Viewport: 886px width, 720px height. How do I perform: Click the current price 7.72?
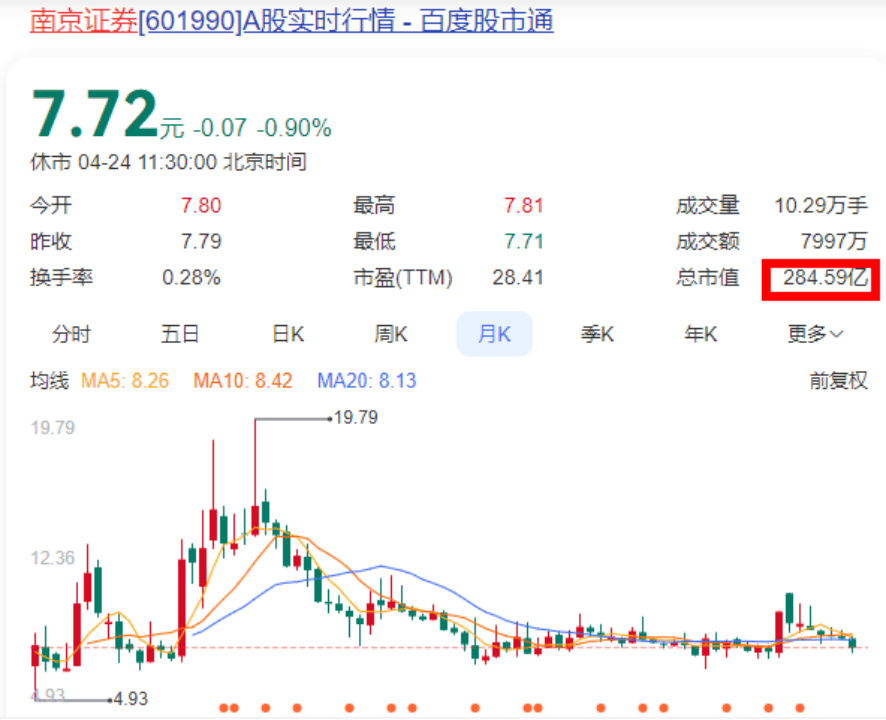pos(94,114)
